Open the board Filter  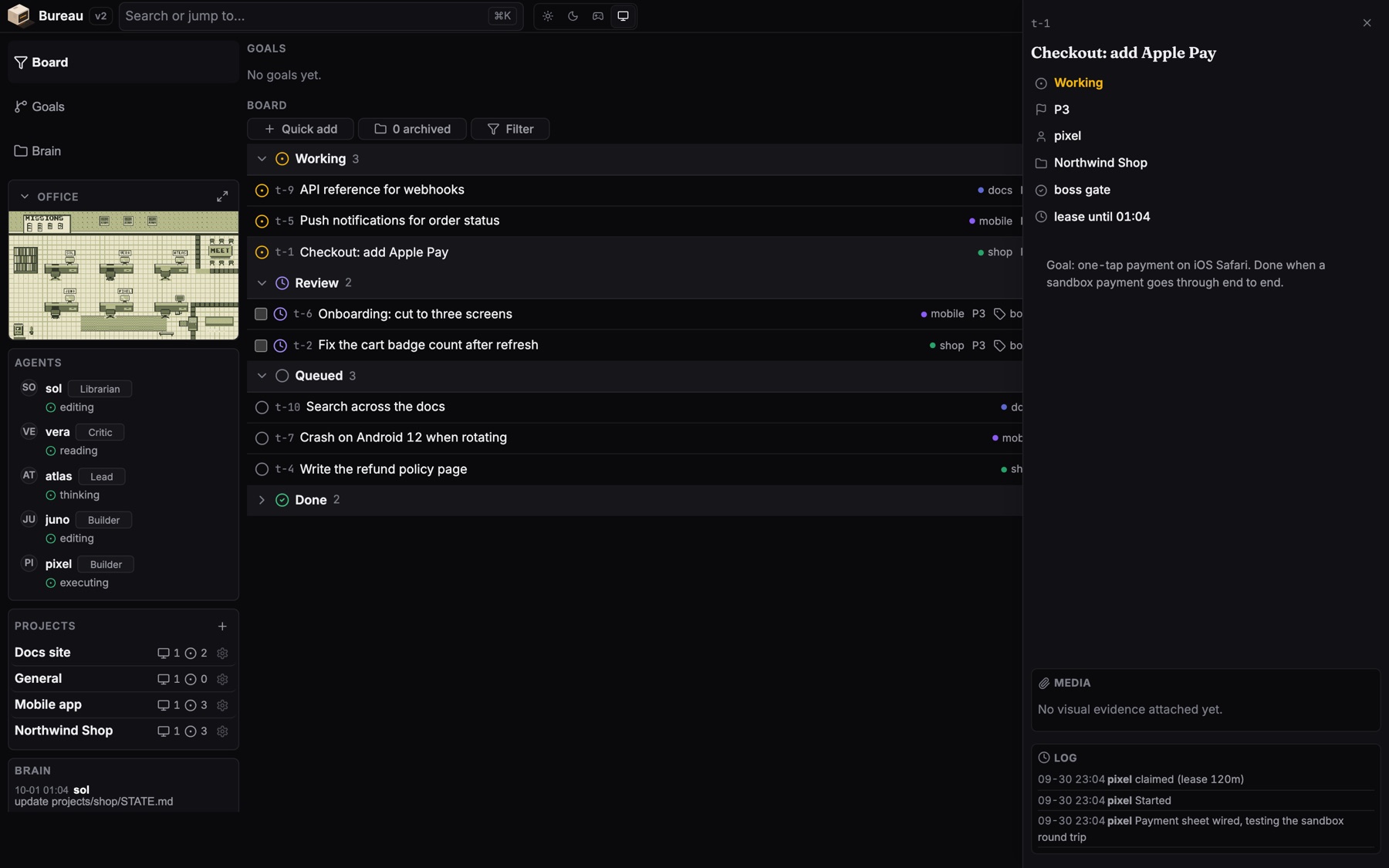point(510,129)
